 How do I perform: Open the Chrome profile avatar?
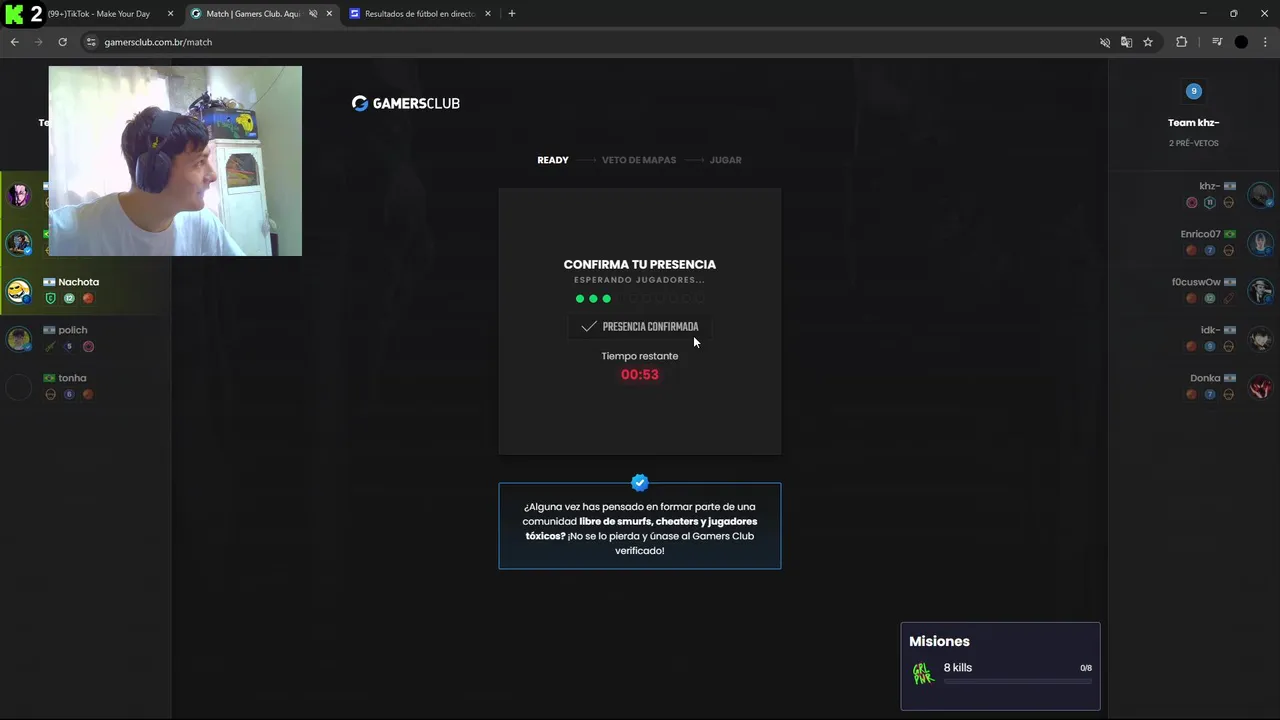pyautogui.click(x=1241, y=42)
